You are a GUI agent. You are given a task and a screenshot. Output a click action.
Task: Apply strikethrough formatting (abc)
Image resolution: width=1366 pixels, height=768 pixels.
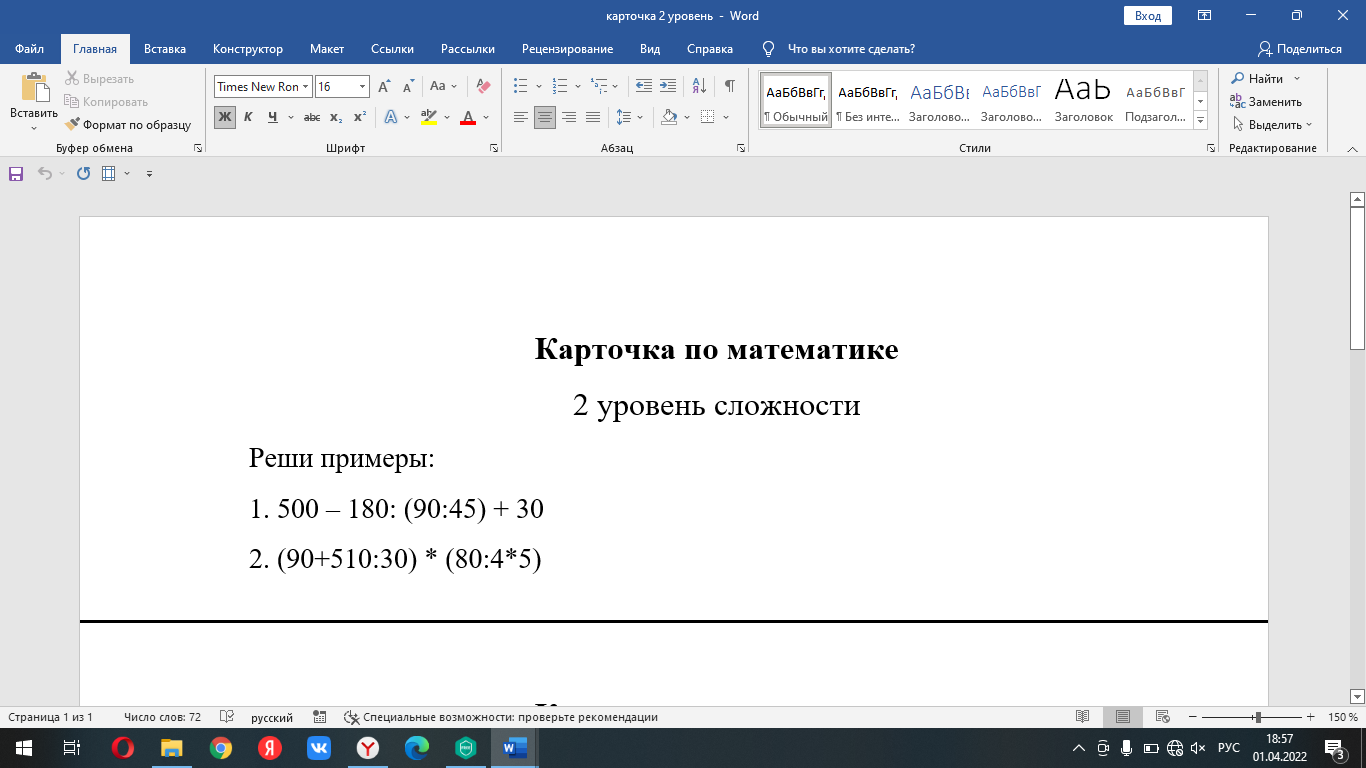(x=311, y=117)
